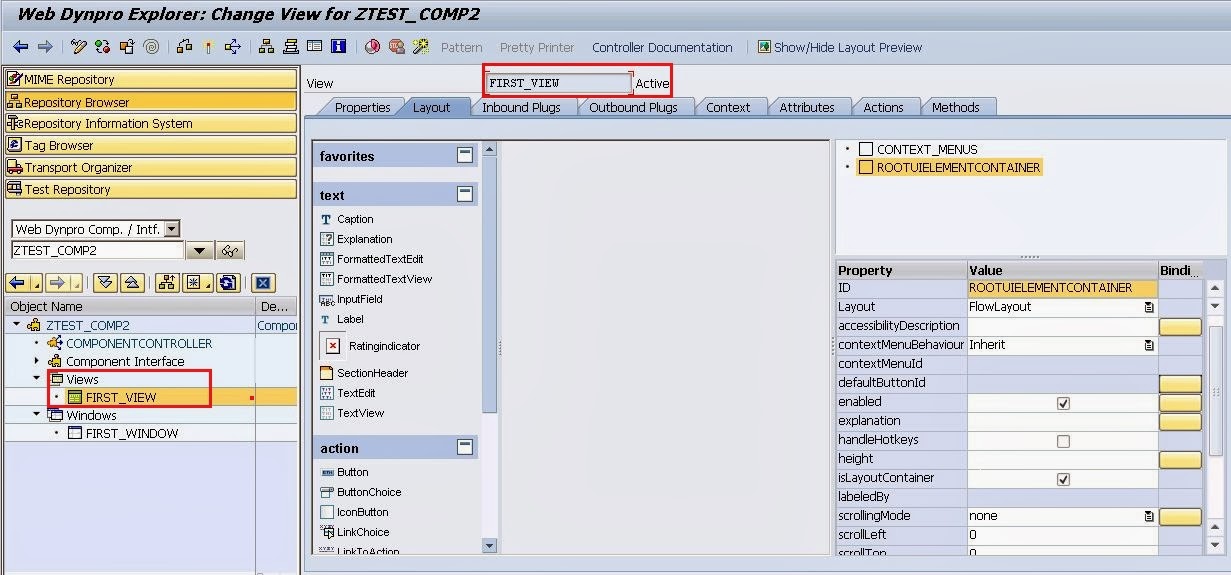Click the blue left navigation arrow above tree
Image resolution: width=1231 pixels, height=575 pixels.
tap(17, 283)
